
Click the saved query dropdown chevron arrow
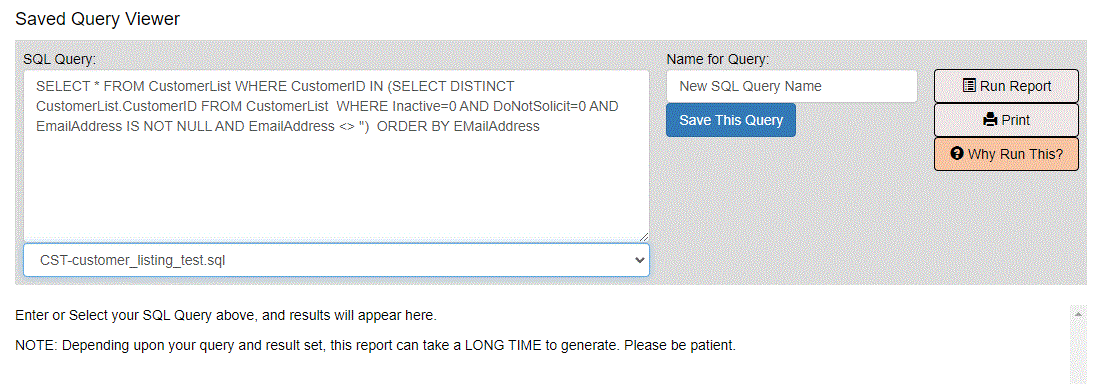coord(639,260)
